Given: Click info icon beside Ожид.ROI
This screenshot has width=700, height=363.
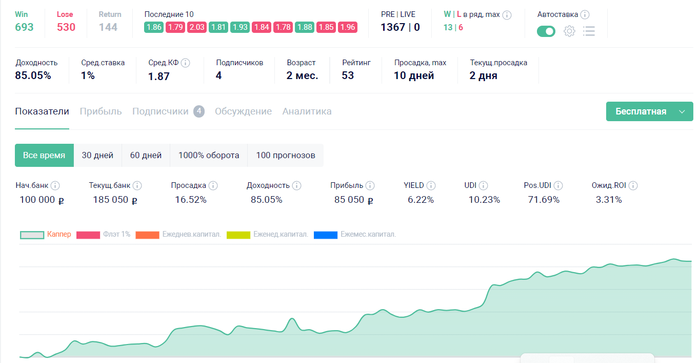Looking at the screenshot, I should pos(633,185).
